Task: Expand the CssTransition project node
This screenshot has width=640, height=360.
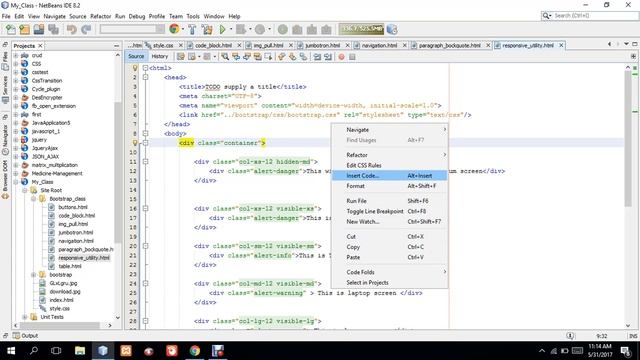Action: click(16, 80)
